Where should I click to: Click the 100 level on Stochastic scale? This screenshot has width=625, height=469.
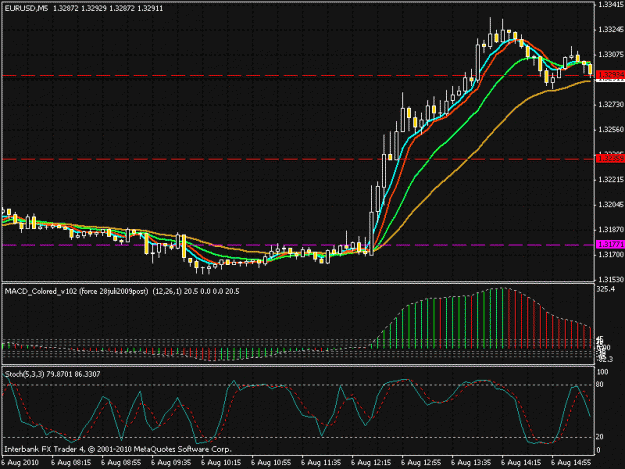pos(602,372)
